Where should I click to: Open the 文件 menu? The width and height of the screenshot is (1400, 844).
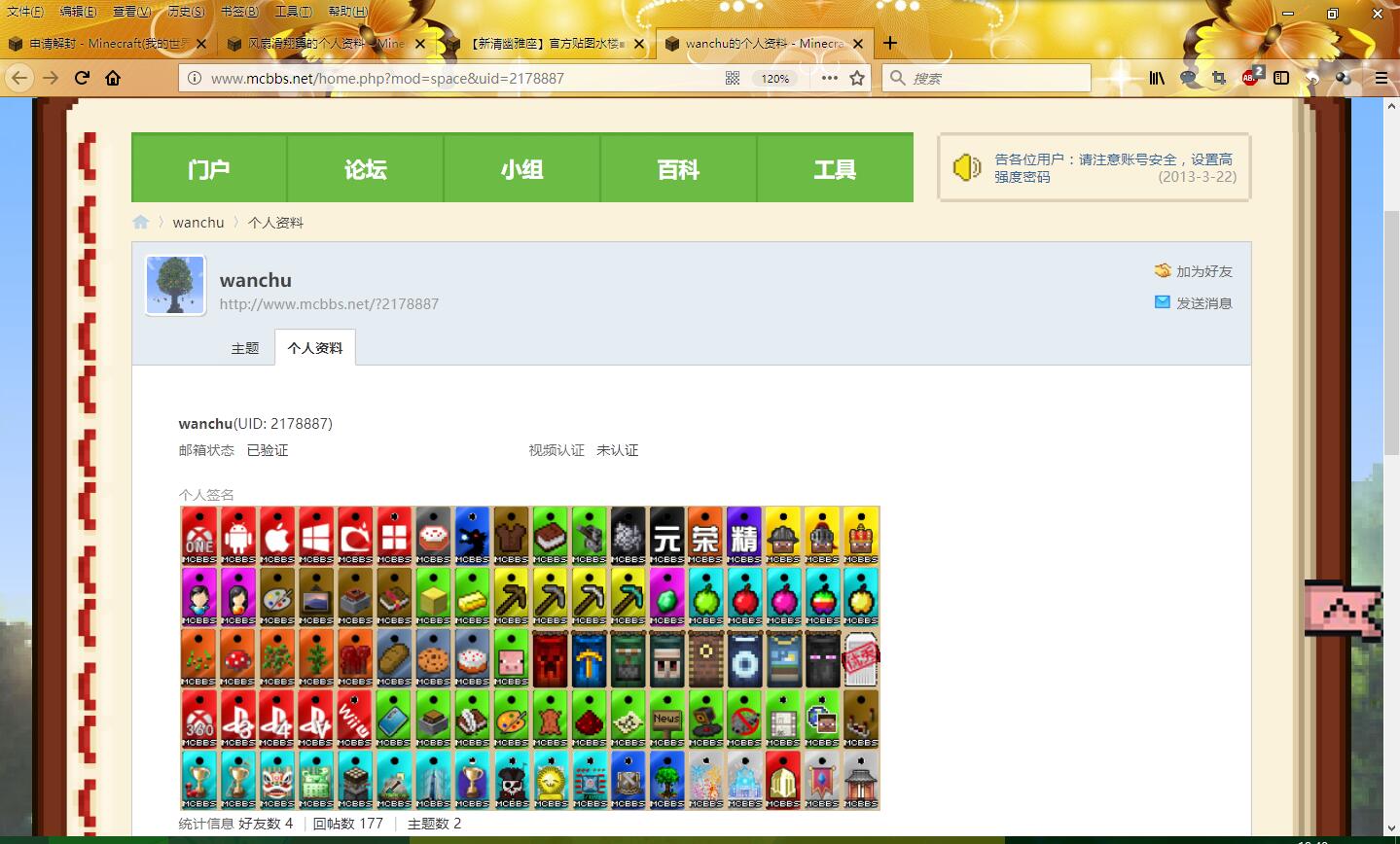(25, 12)
